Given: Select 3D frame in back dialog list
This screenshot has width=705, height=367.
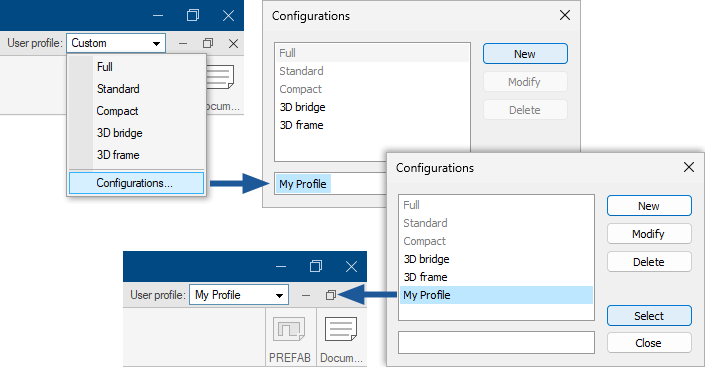Looking at the screenshot, I should (x=372, y=125).
